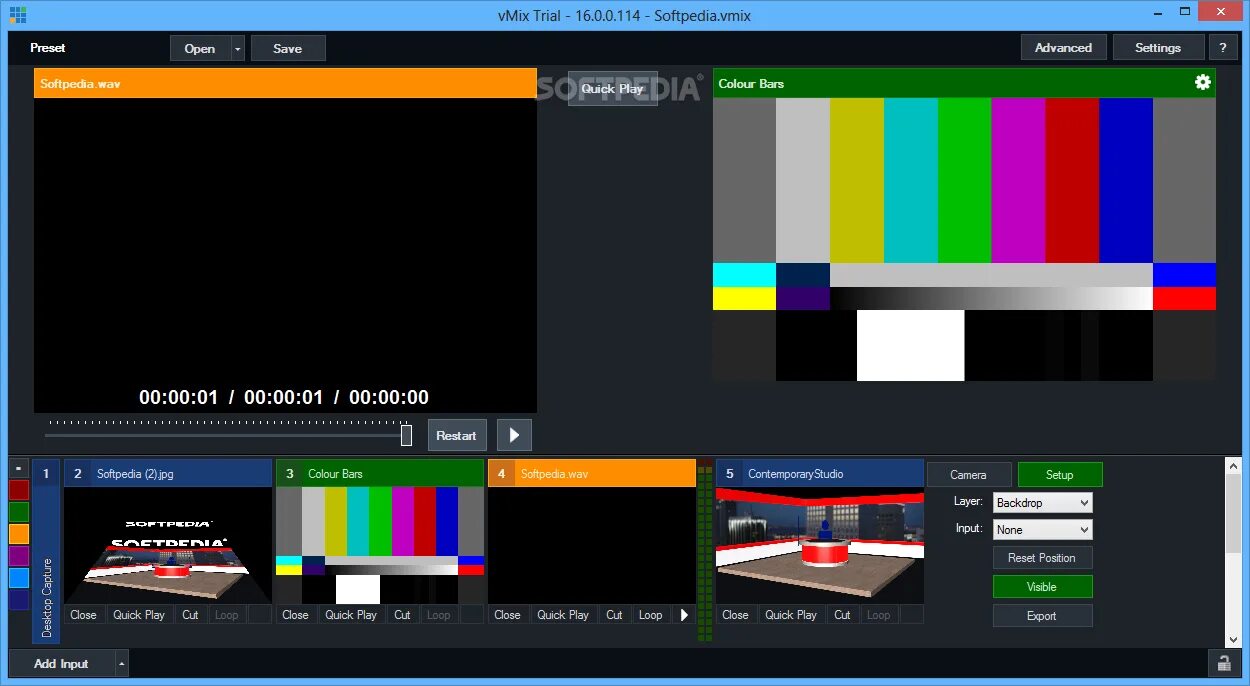
Task: Select the Softpedia (2).jpg thumbnail preview
Action: point(168,545)
